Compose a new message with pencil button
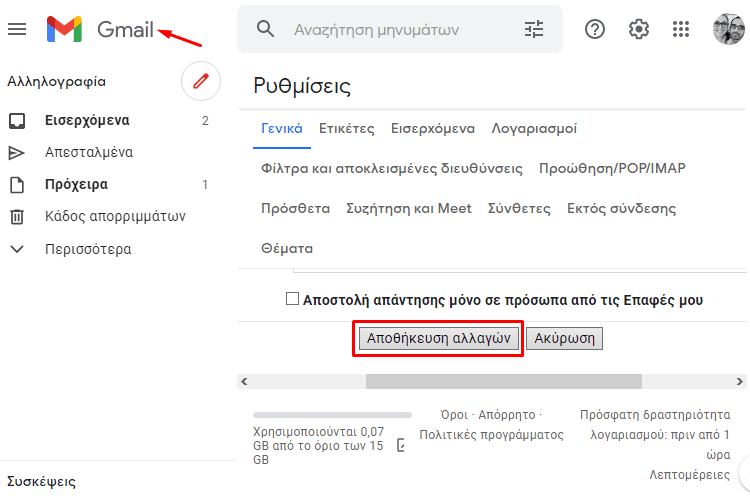The height and width of the screenshot is (500, 750). [201, 81]
